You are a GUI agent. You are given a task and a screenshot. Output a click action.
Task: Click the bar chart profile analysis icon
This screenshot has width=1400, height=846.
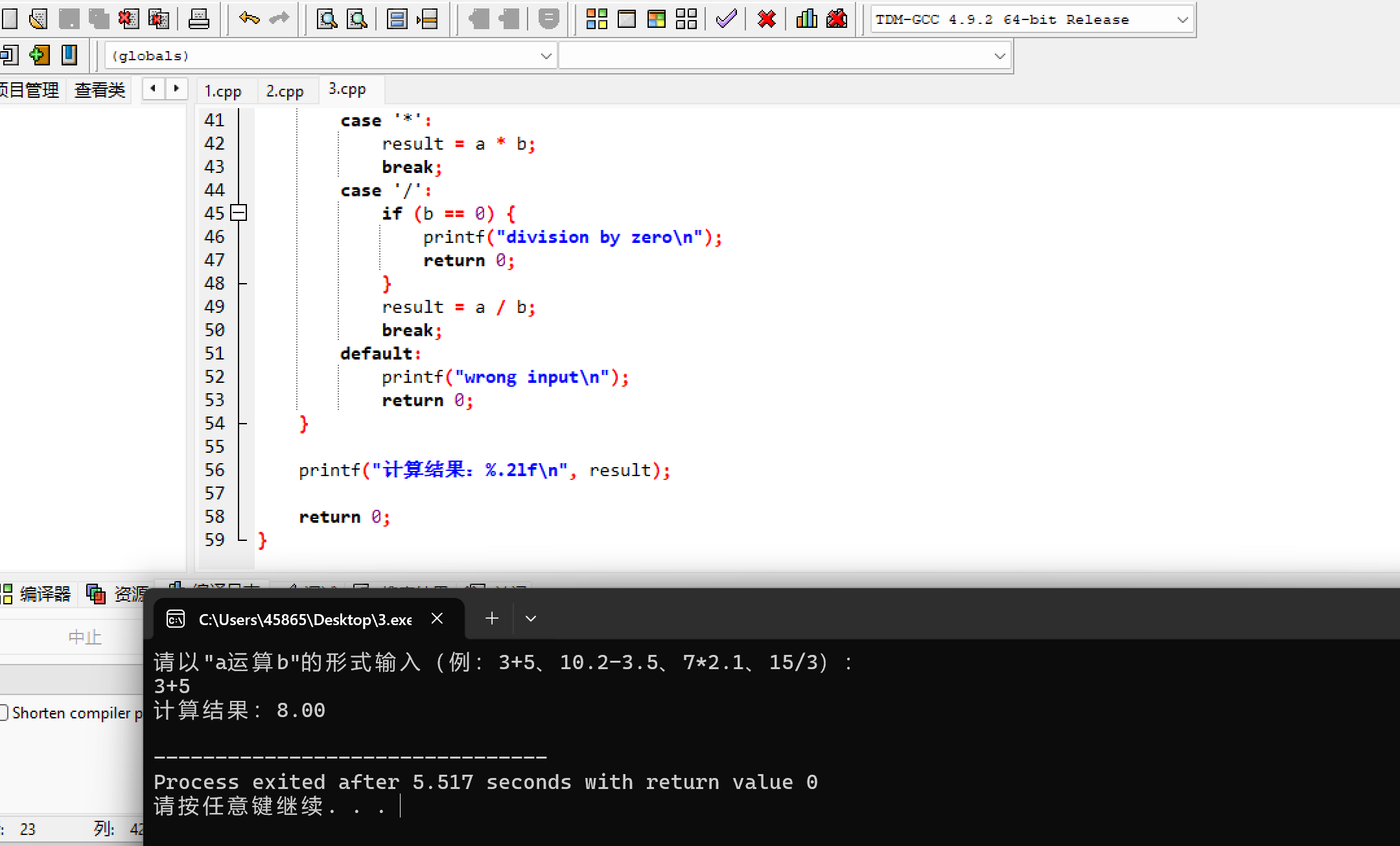click(806, 19)
